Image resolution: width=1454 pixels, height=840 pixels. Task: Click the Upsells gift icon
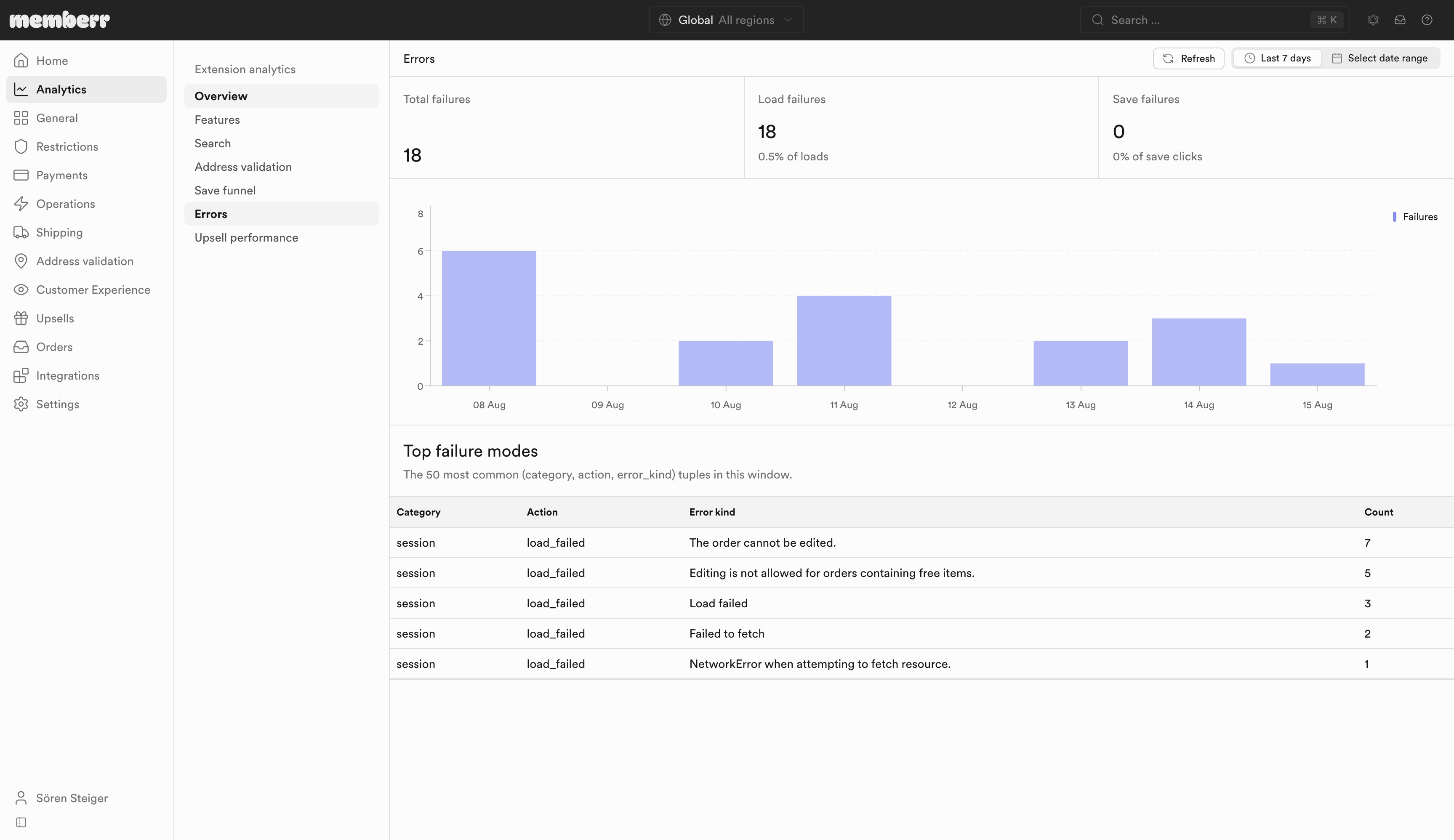point(21,319)
